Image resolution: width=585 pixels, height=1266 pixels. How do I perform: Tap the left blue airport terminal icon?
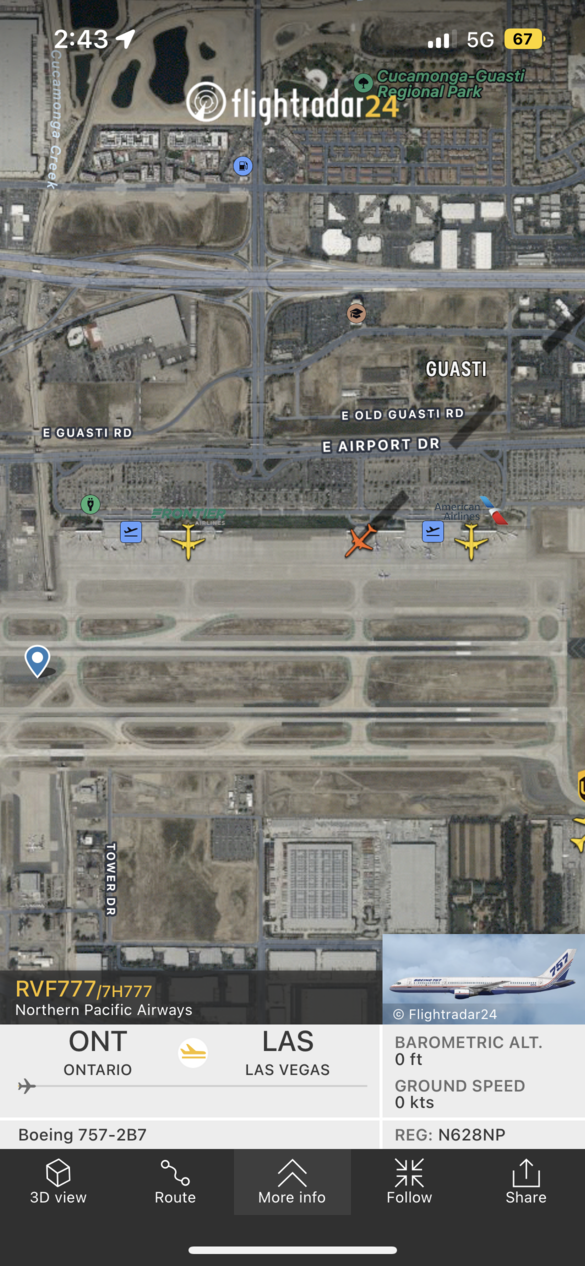[x=131, y=532]
